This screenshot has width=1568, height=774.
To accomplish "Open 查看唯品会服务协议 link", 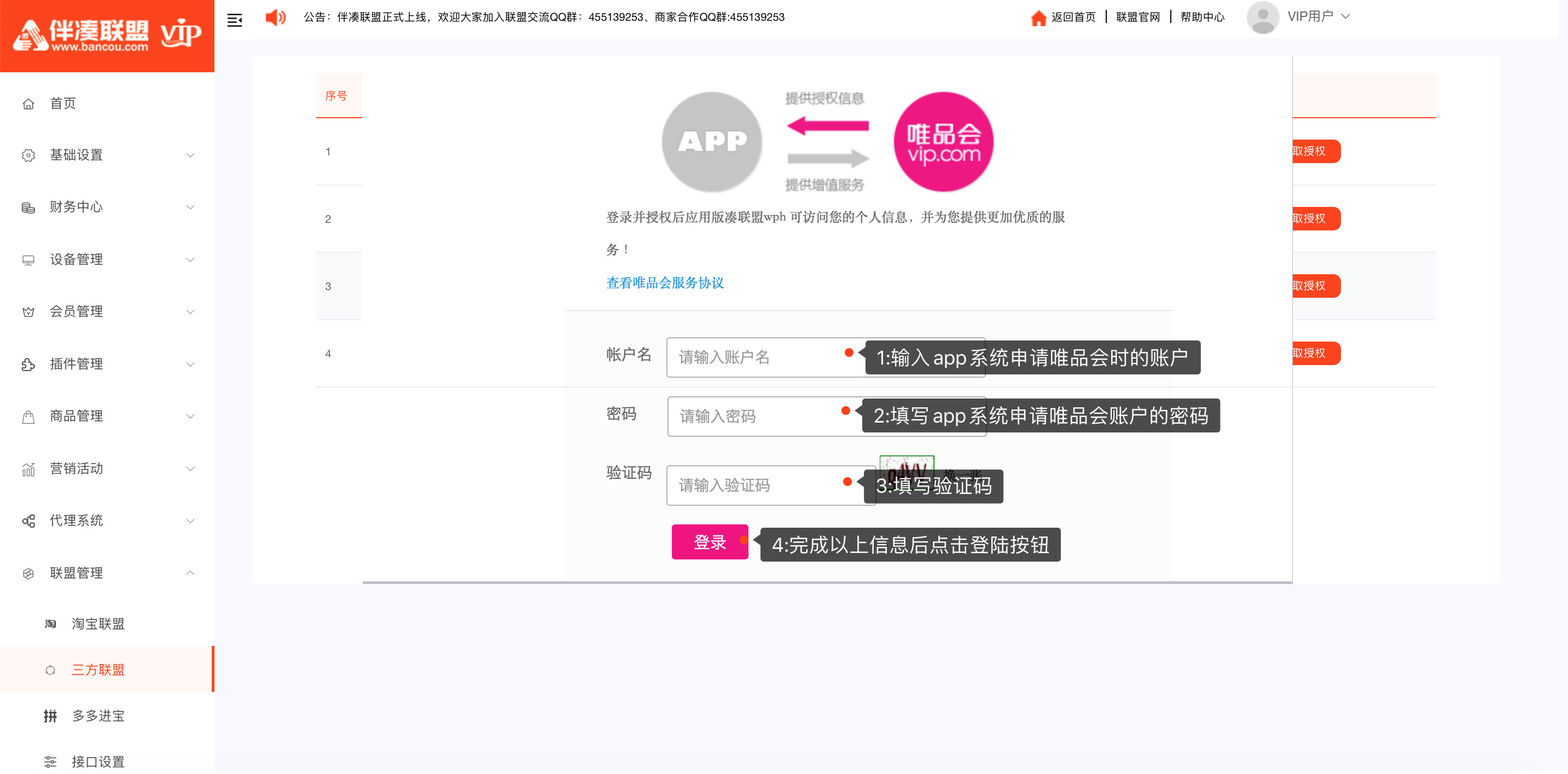I will 665,282.
